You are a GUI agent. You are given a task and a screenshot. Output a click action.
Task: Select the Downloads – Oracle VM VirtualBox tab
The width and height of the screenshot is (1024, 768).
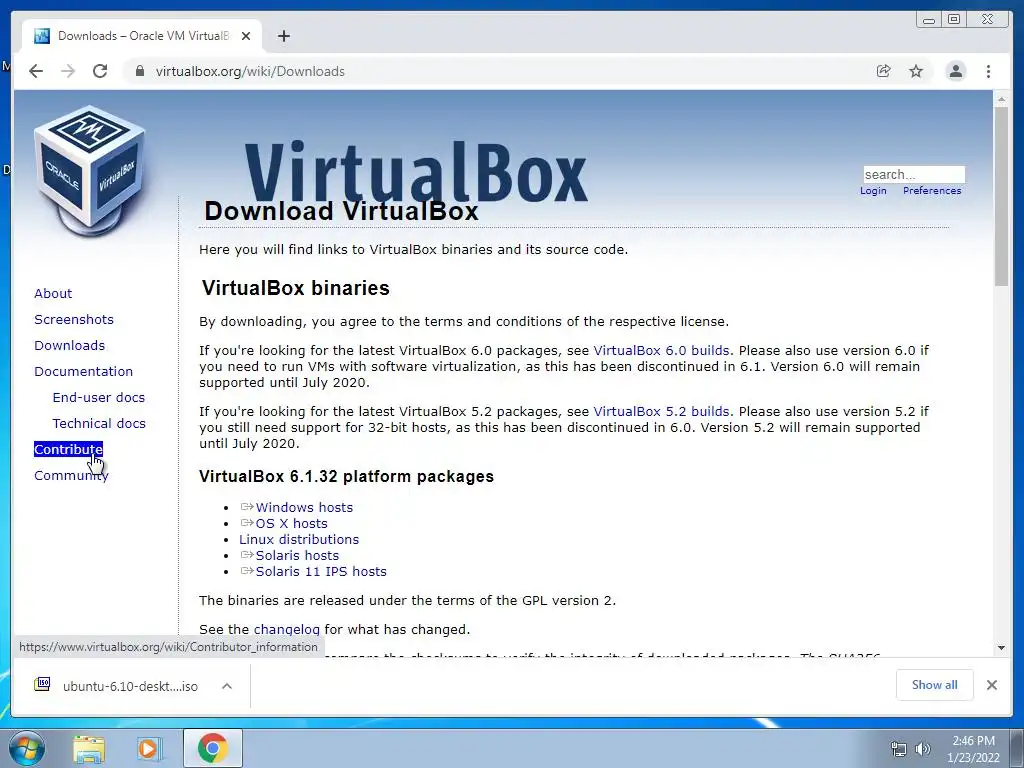pos(142,36)
